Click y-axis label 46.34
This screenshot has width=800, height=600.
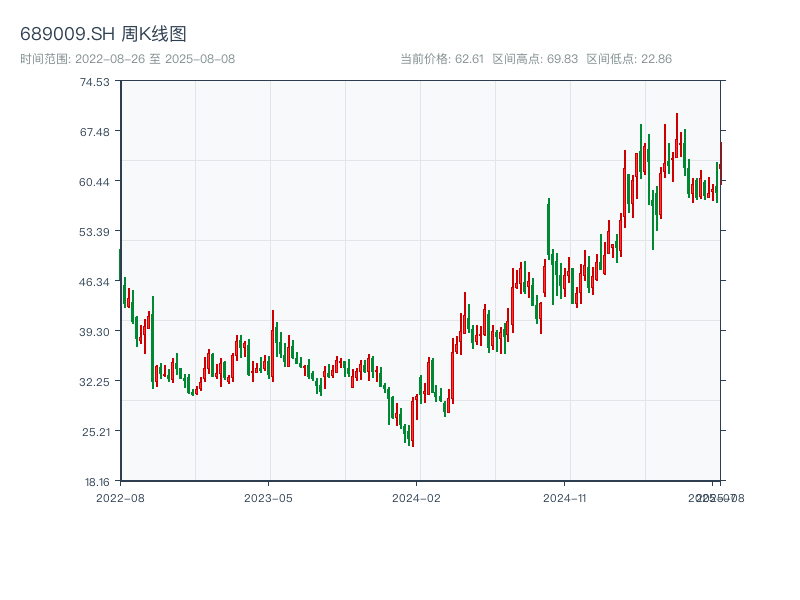94,282
